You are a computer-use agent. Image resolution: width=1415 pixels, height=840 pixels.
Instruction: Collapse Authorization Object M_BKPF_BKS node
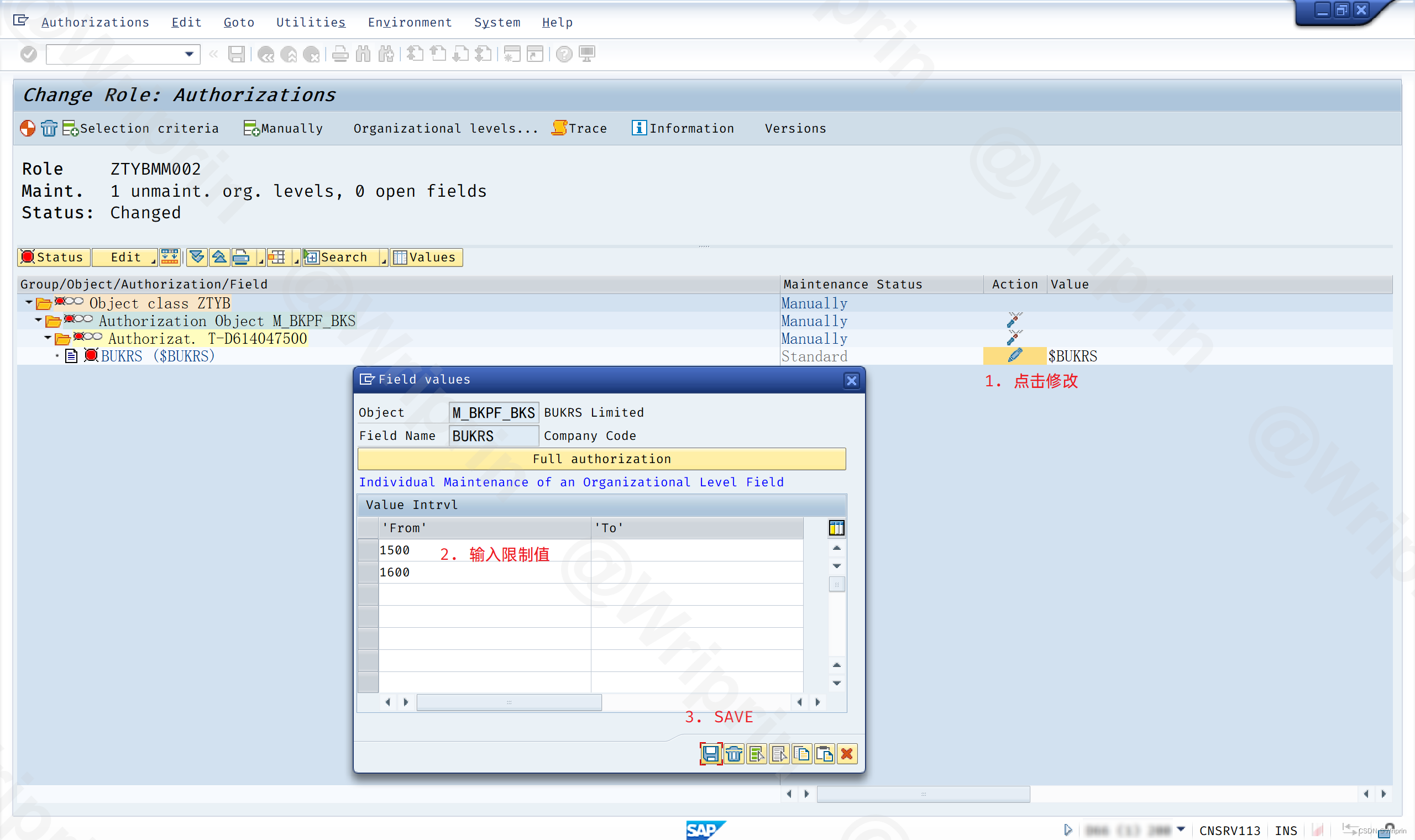(x=38, y=321)
